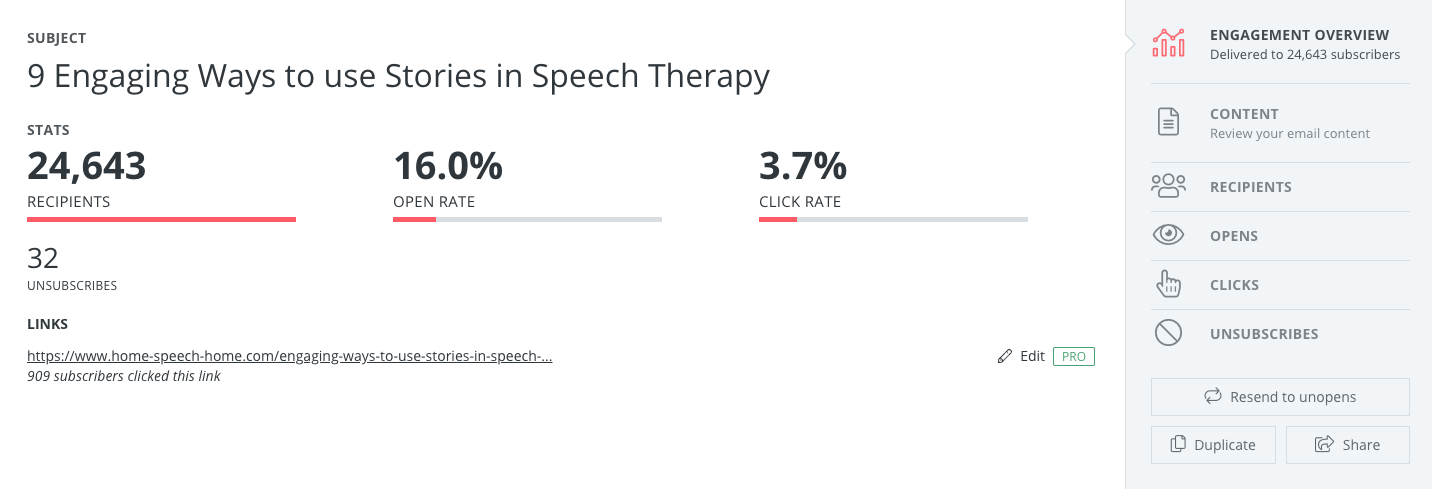
Task: Select the Recipients people icon
Action: [x=1168, y=186]
